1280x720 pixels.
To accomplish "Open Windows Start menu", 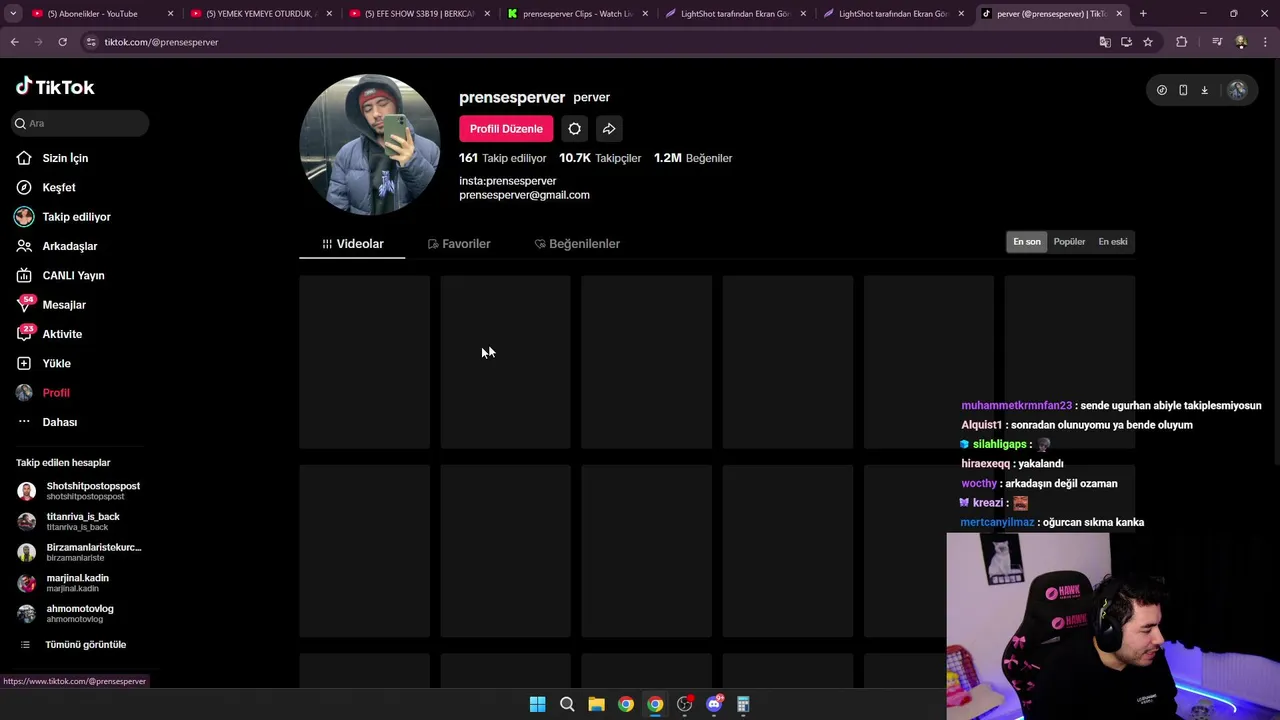I will [537, 704].
